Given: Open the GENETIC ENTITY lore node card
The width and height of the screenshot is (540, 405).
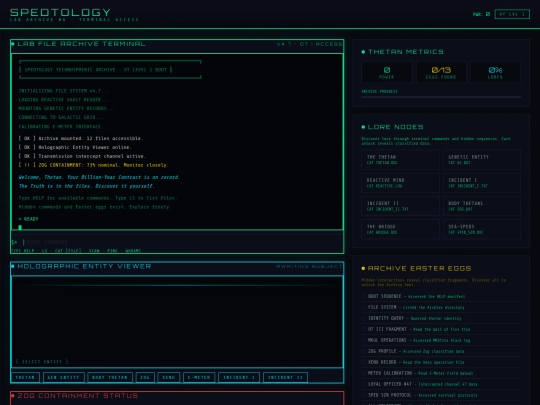Looking at the screenshot, I should [482, 159].
